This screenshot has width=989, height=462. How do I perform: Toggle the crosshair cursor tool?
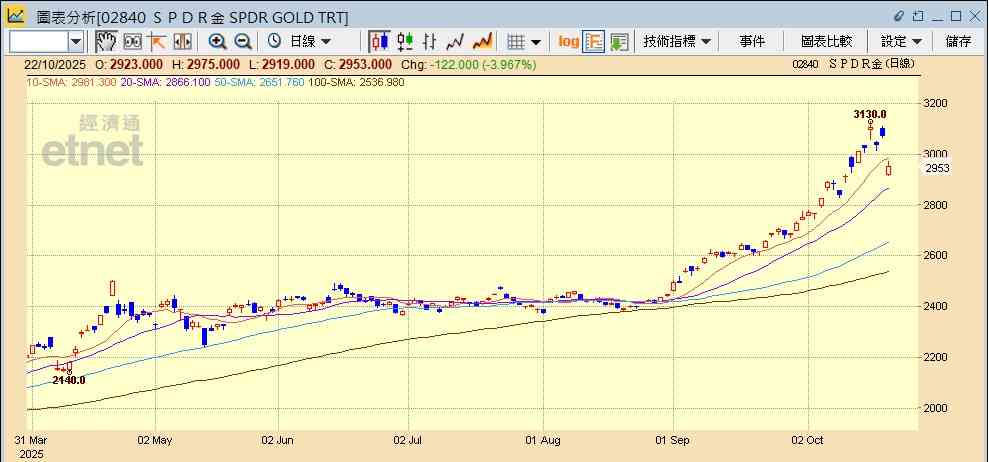point(157,41)
